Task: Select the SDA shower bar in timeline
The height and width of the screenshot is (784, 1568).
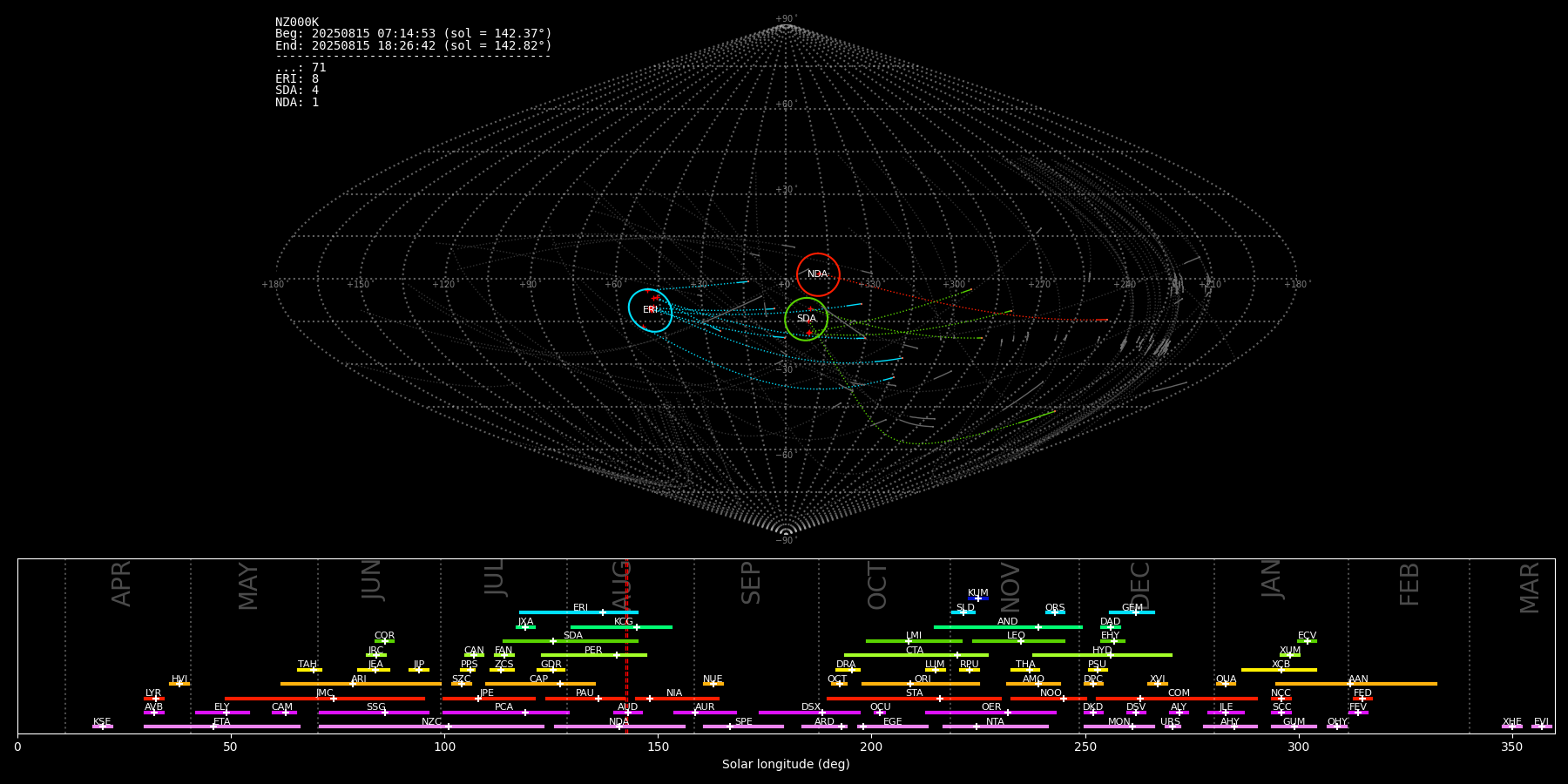Action: click(571, 641)
